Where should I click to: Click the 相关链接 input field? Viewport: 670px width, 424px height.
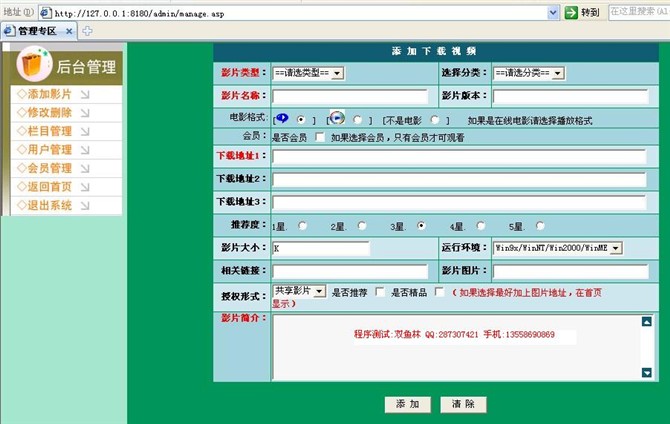[x=350, y=271]
